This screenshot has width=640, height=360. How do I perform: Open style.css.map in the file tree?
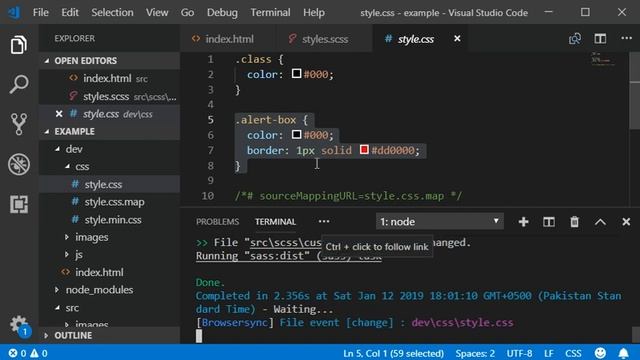114,202
